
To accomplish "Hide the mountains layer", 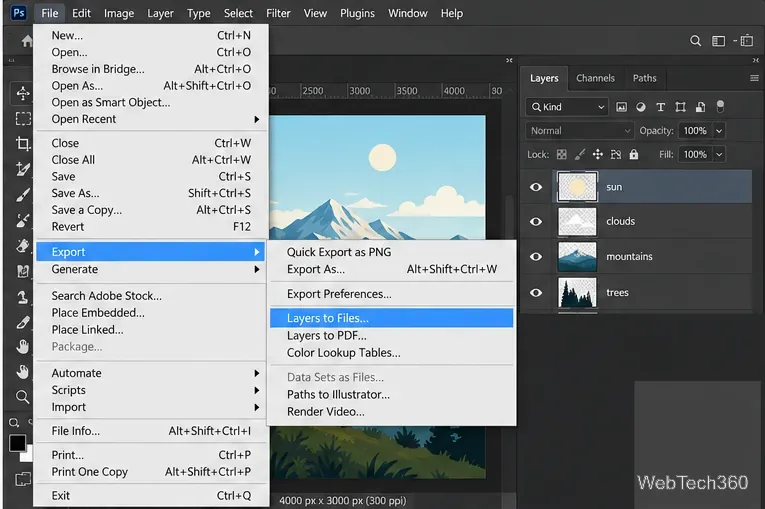I will tap(536, 257).
